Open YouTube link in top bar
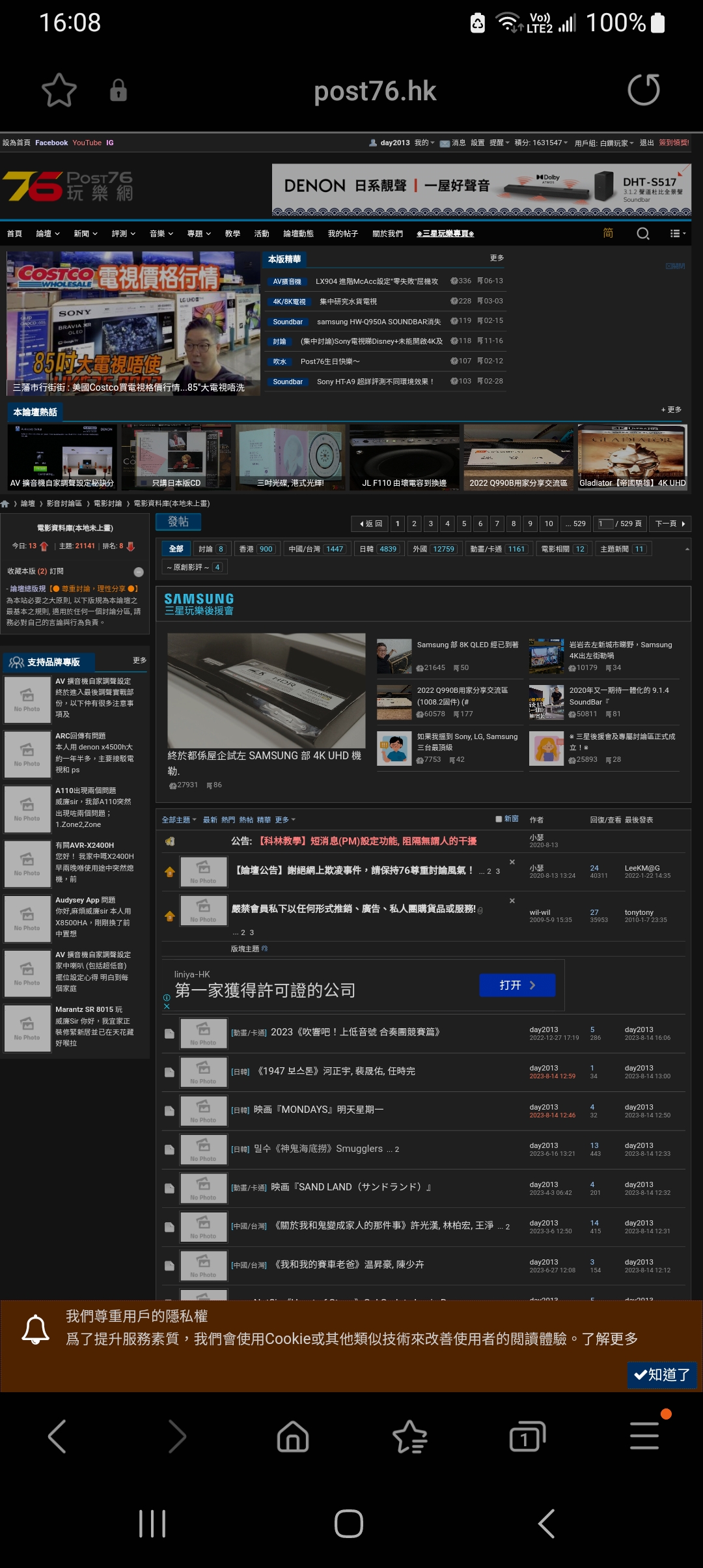The image size is (703, 1568). [87, 143]
